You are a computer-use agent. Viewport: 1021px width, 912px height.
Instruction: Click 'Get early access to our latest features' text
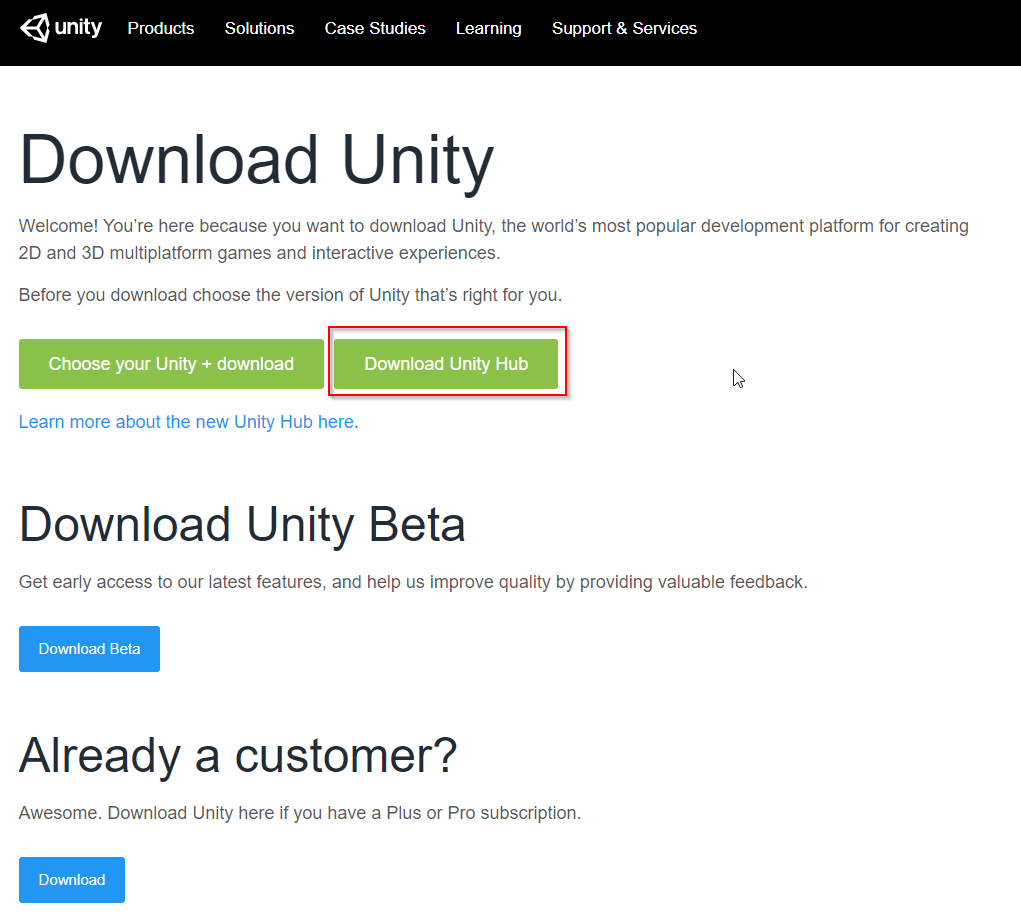(413, 582)
